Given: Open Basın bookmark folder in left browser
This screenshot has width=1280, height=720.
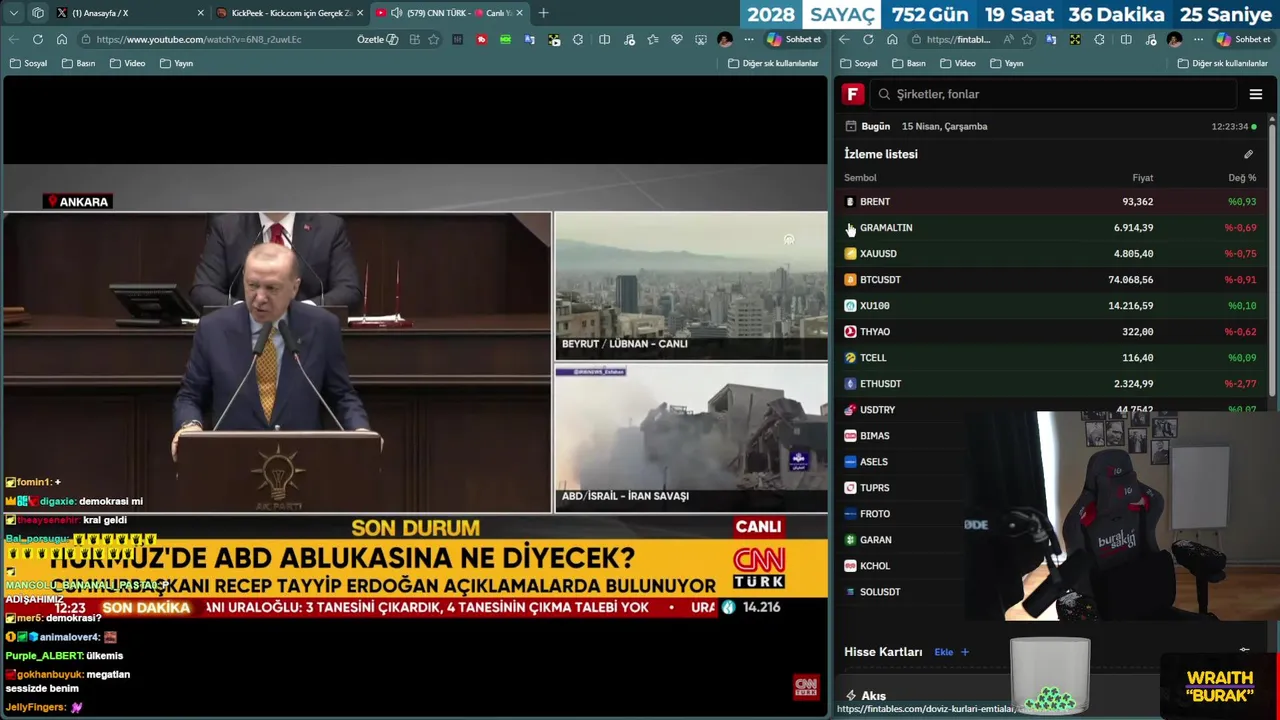Looking at the screenshot, I should click(79, 63).
